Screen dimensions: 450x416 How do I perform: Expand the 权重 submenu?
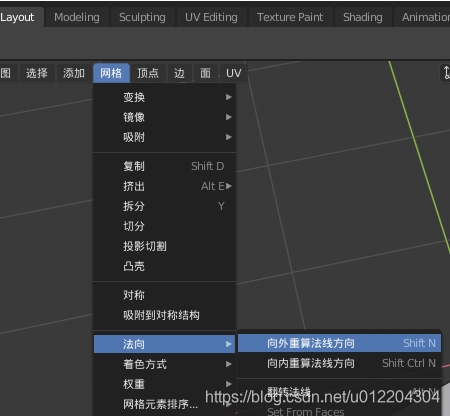(x=164, y=384)
